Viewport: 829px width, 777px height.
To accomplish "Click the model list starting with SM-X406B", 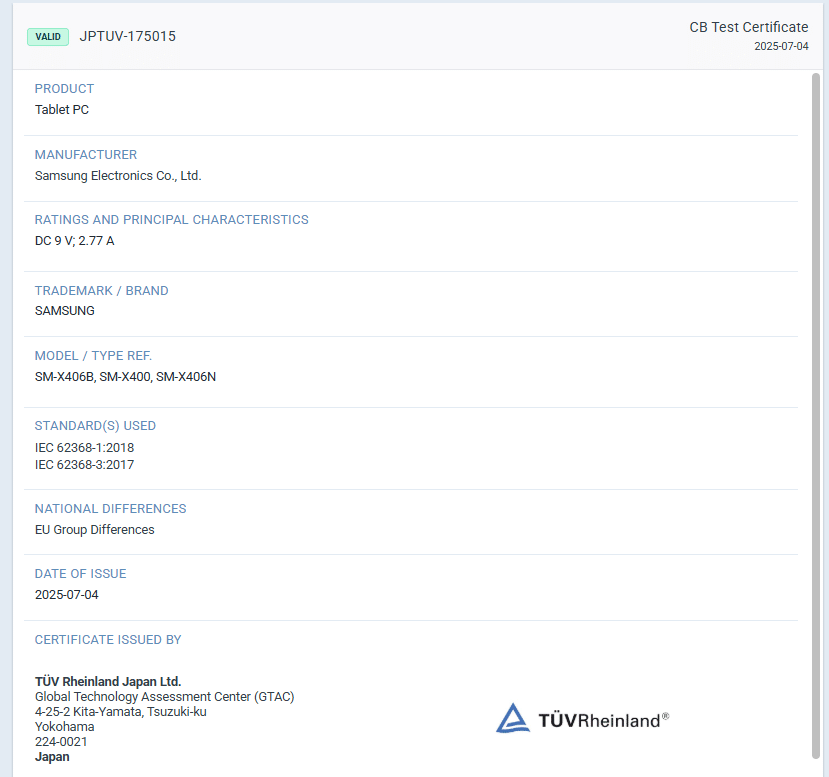I will (125, 377).
